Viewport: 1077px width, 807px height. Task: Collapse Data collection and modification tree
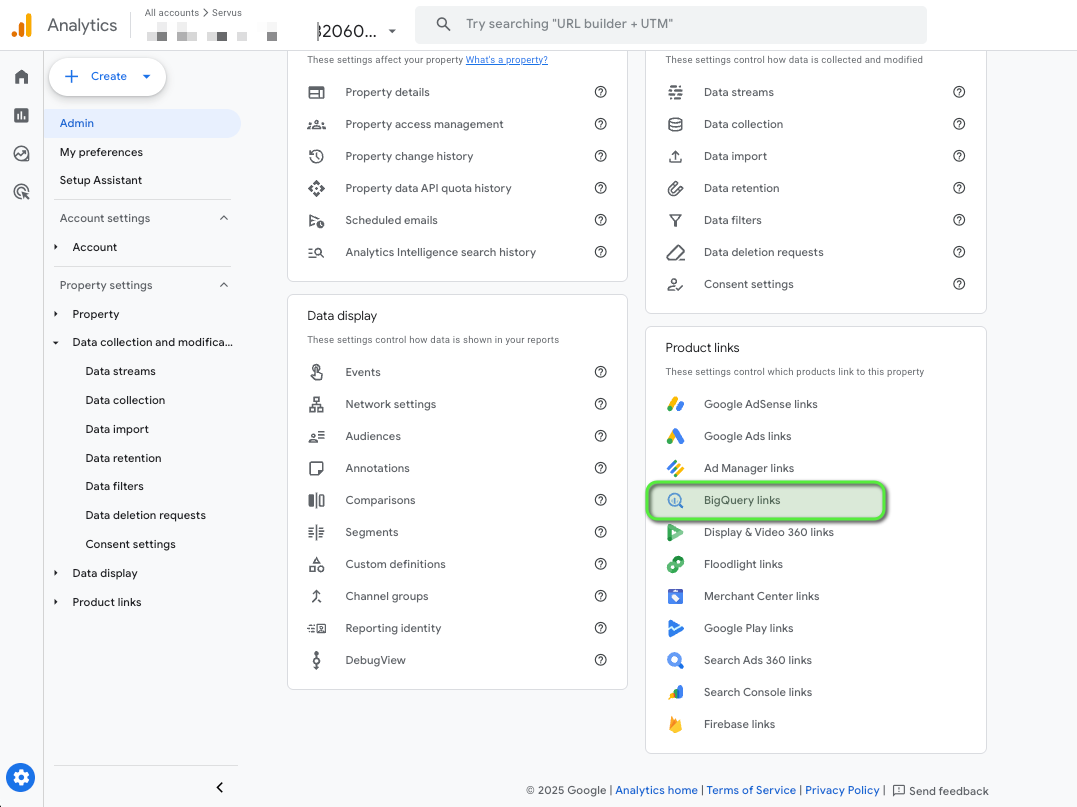pos(56,343)
